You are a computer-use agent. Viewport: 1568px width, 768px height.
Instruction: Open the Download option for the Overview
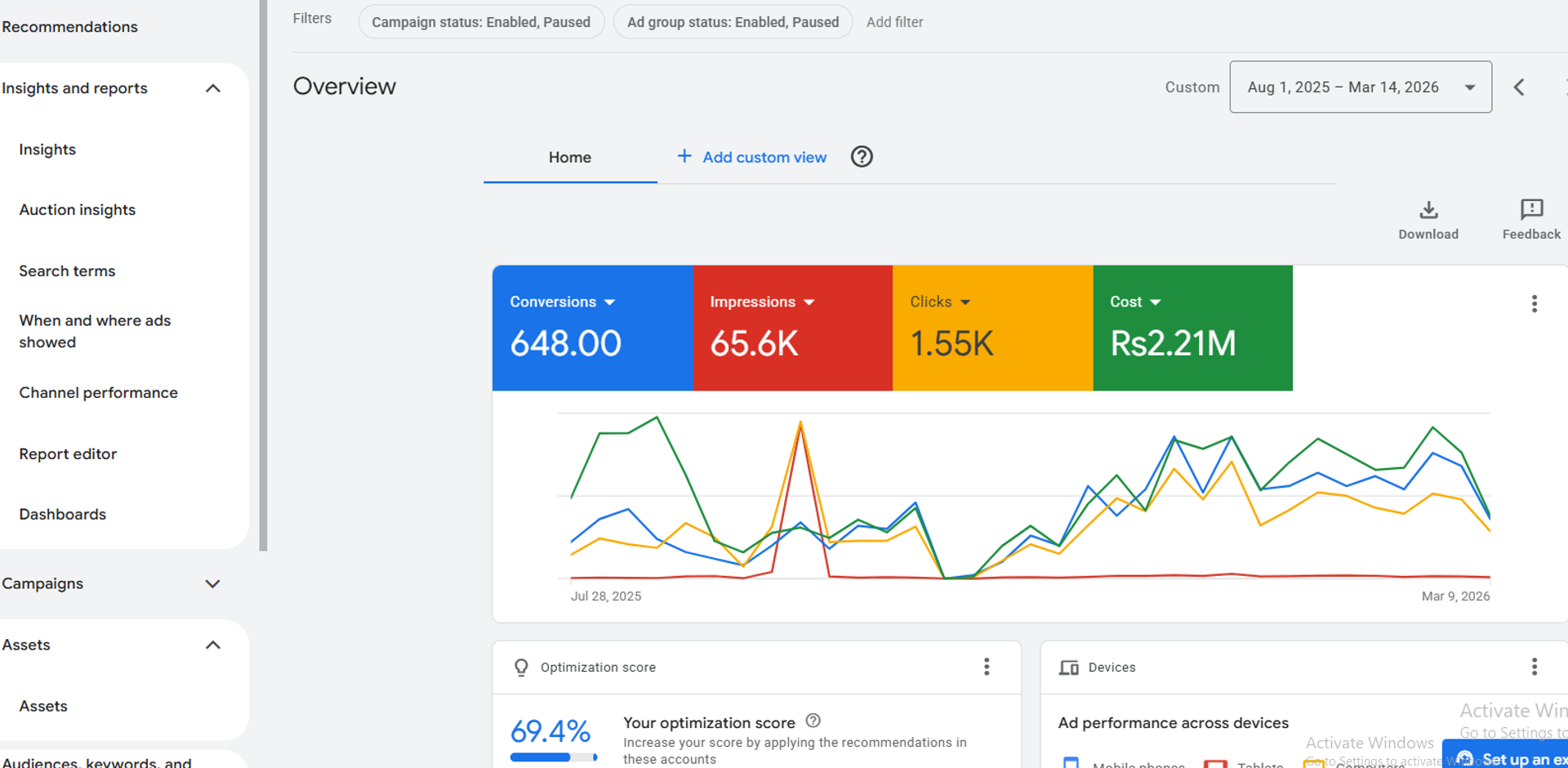pos(1428,219)
